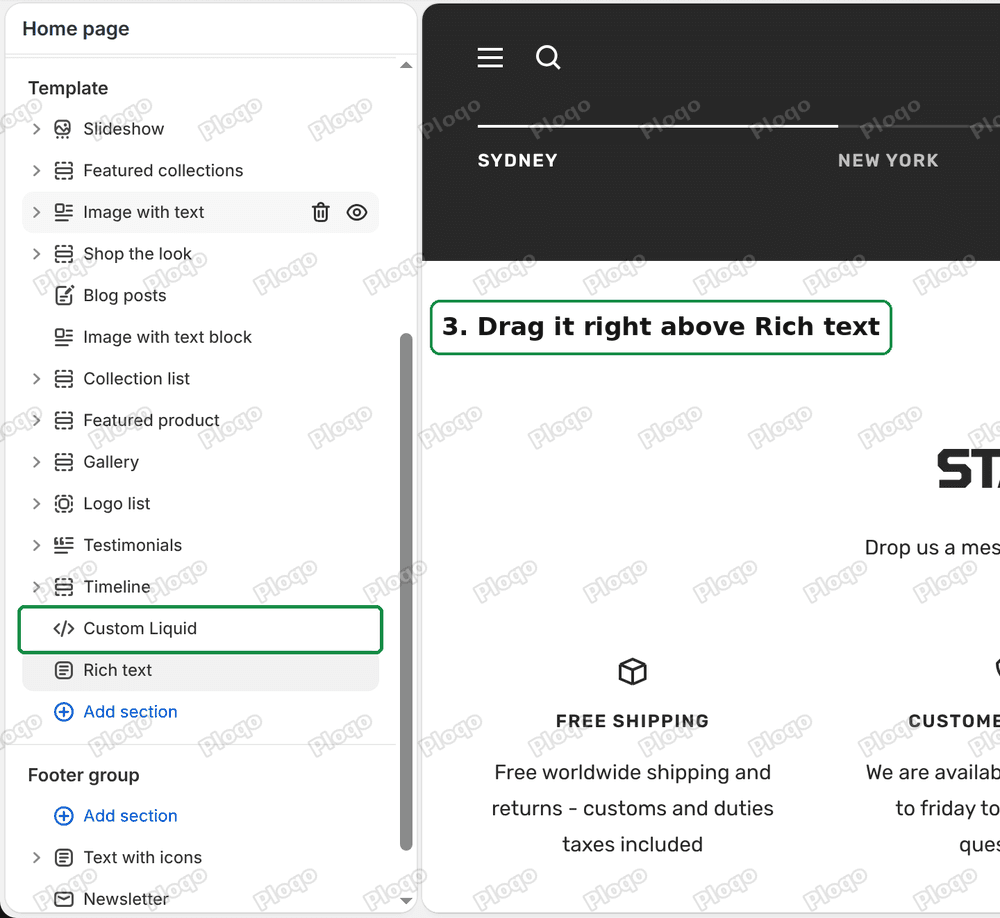Screen dimensions: 1000x918
Task: Select the NEW YORK slide tab in preview
Action: (888, 160)
